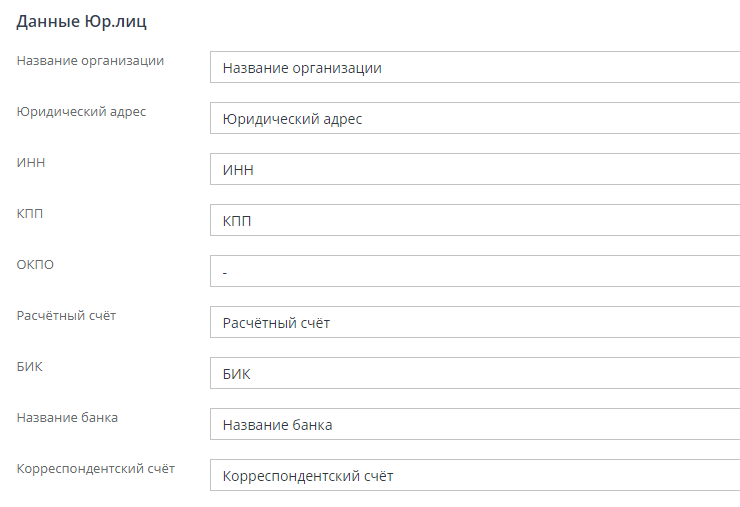Screen dimensions: 740x507
Task: Focus the Юридический адрес text box
Action: [x=475, y=119]
